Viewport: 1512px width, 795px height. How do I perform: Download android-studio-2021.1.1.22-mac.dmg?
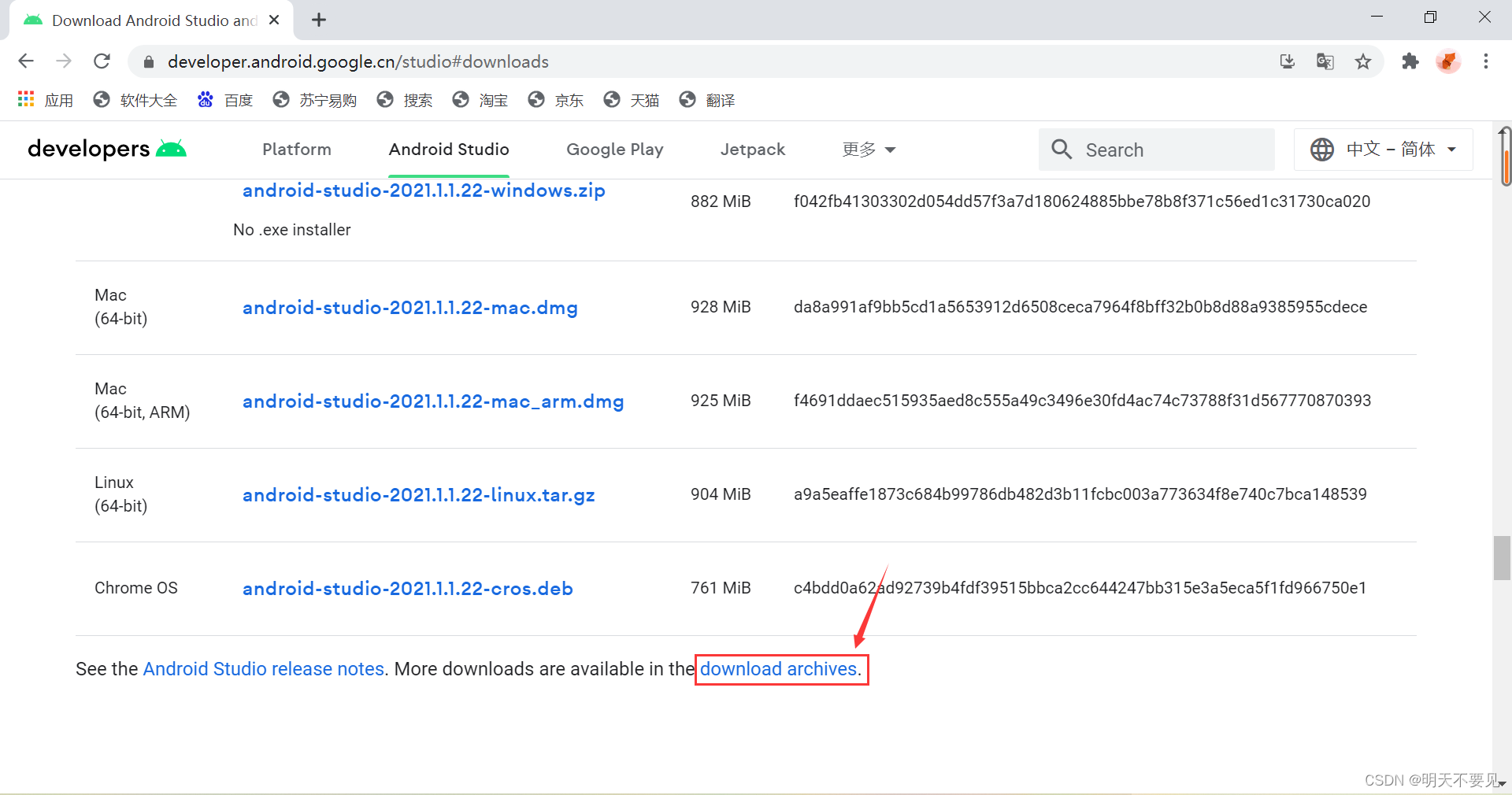click(410, 308)
